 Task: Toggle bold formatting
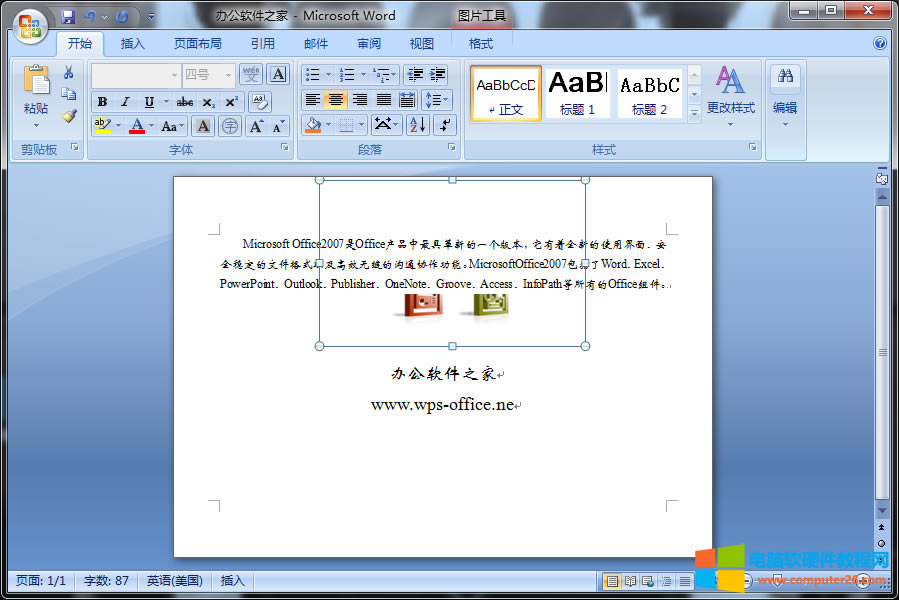click(103, 101)
